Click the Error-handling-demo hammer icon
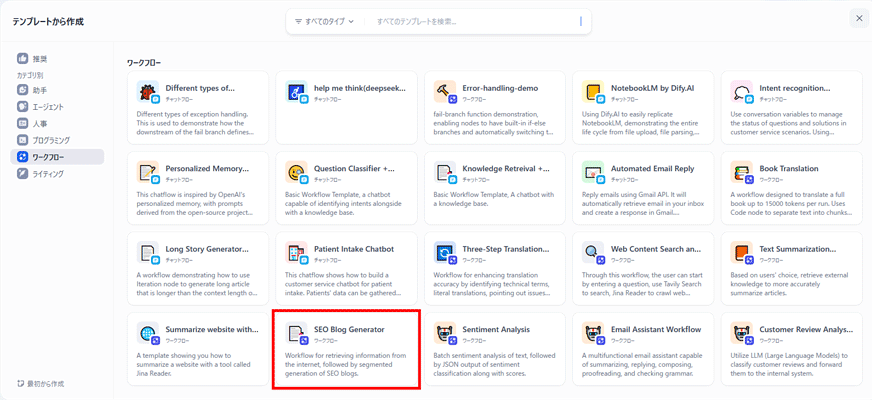Screen dimensions: 872x400 (x=445, y=92)
